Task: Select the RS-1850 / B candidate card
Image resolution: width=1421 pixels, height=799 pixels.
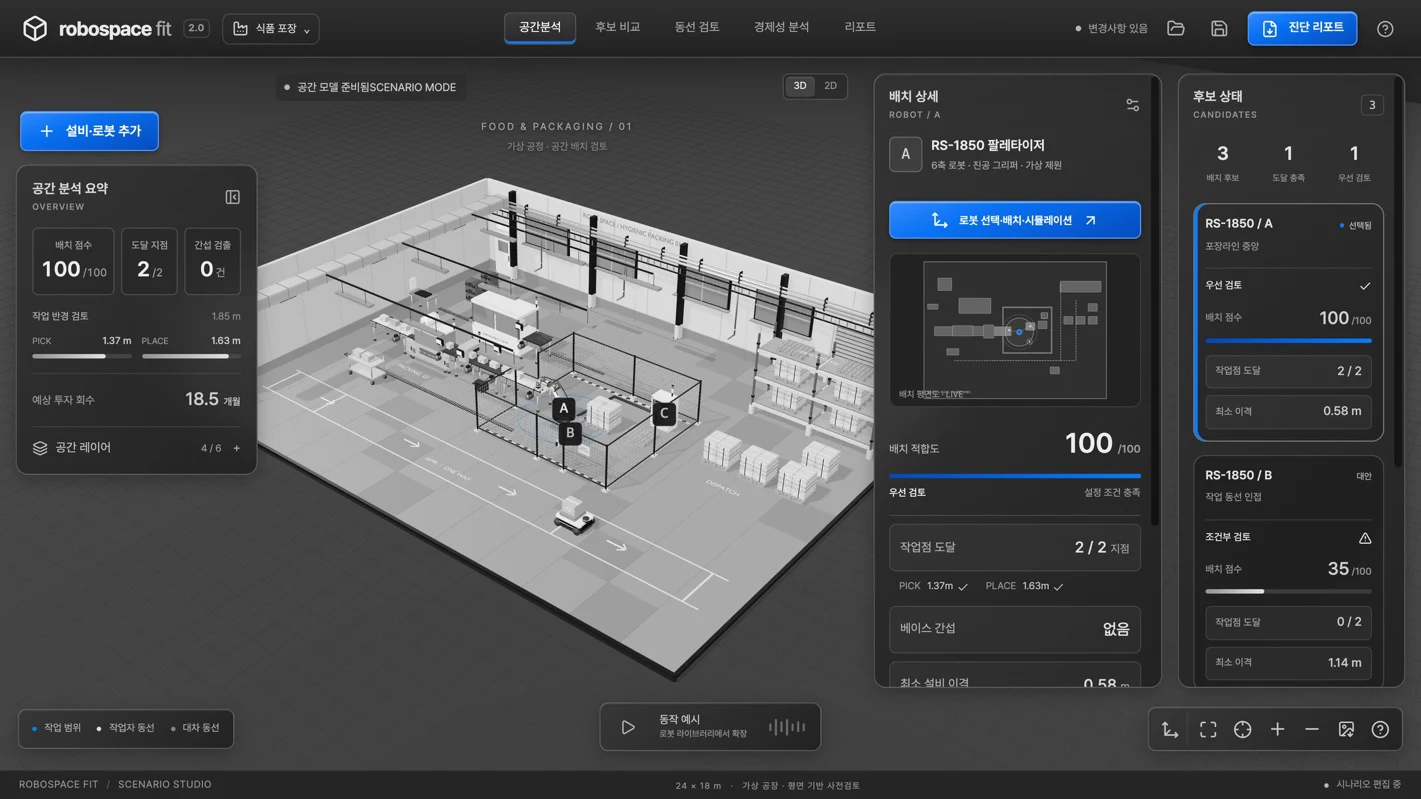Action: (1289, 571)
